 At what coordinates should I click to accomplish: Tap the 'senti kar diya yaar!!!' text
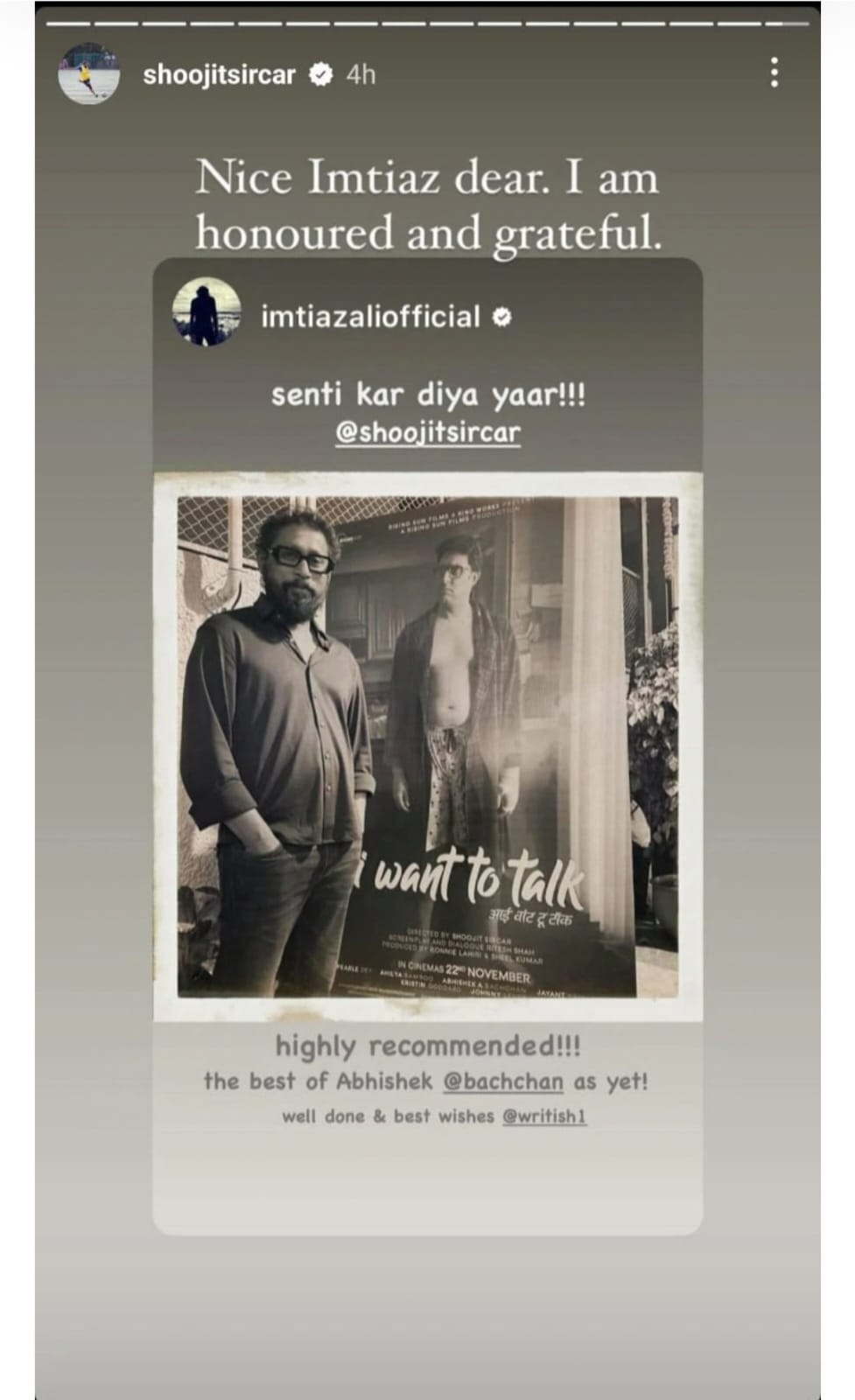click(x=428, y=395)
